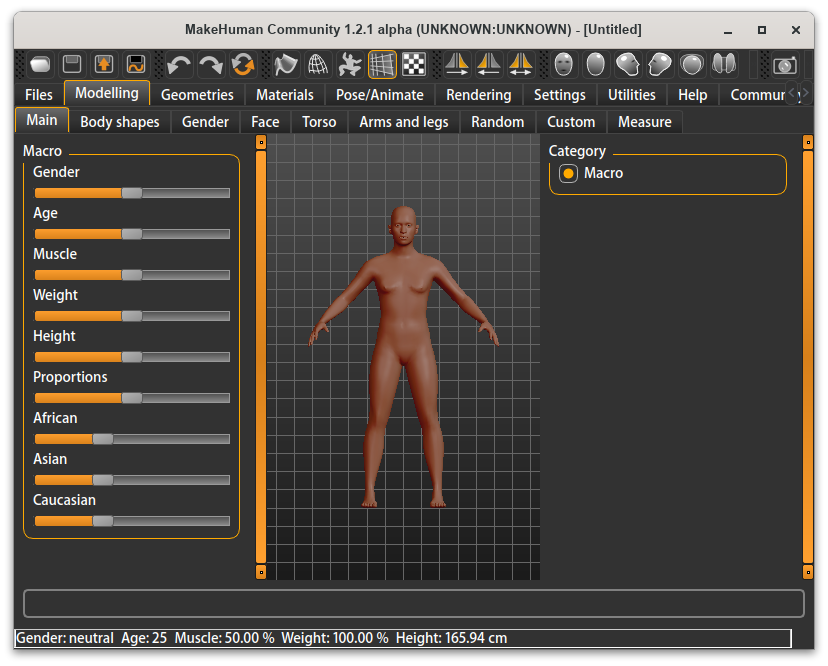Click the Save floppy disk icon

[x=72, y=65]
